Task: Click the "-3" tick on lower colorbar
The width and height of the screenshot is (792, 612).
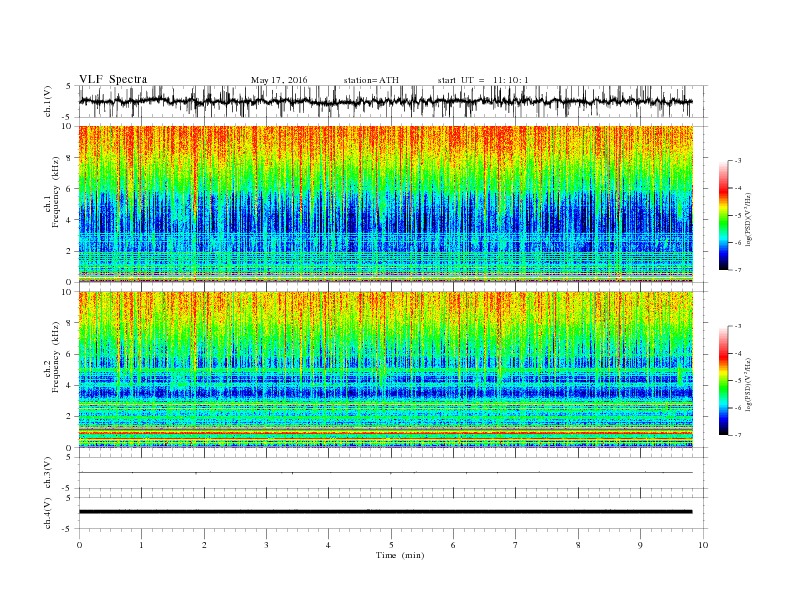Action: pos(738,326)
